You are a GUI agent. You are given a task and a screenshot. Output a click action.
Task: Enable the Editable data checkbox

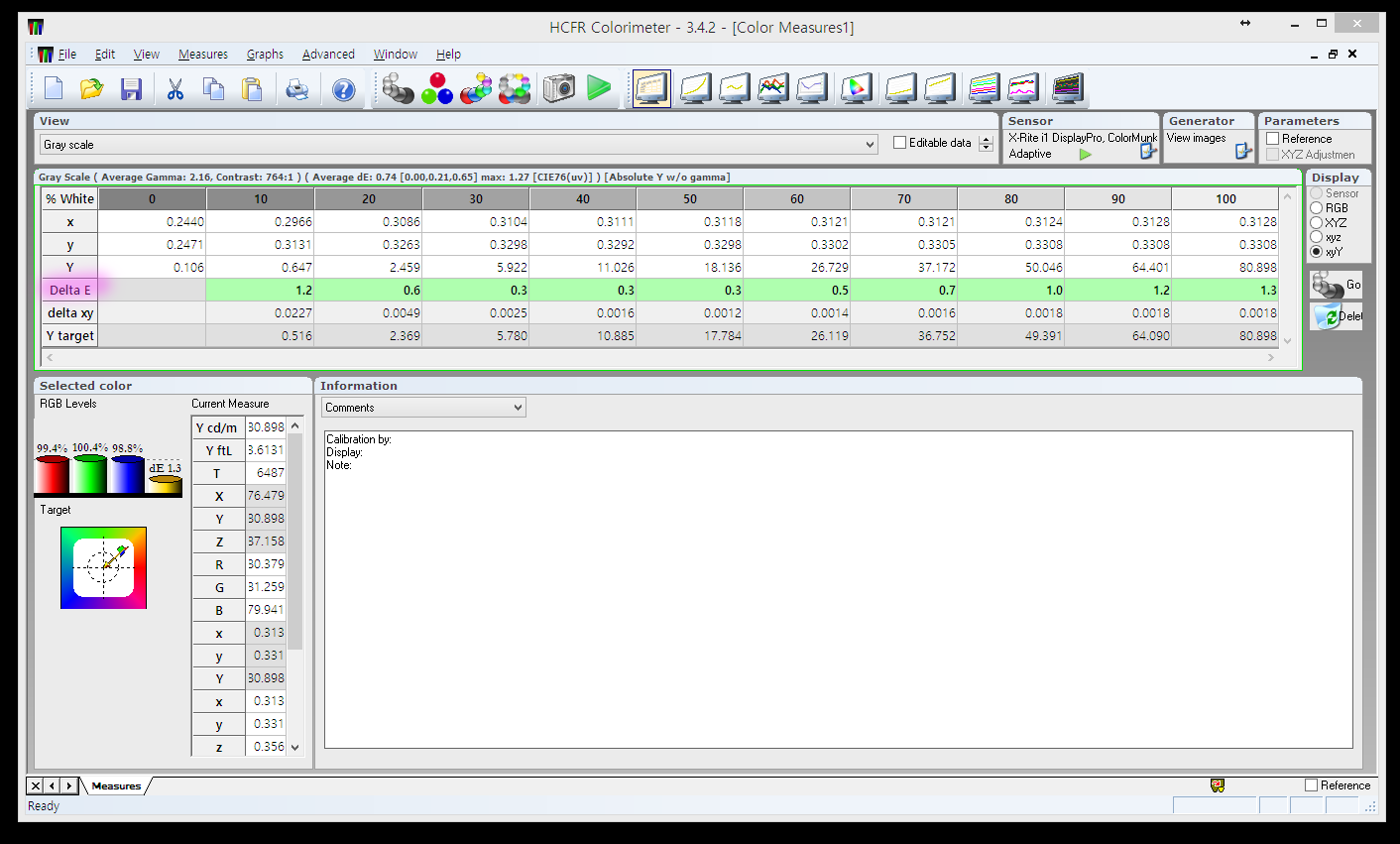(900, 143)
